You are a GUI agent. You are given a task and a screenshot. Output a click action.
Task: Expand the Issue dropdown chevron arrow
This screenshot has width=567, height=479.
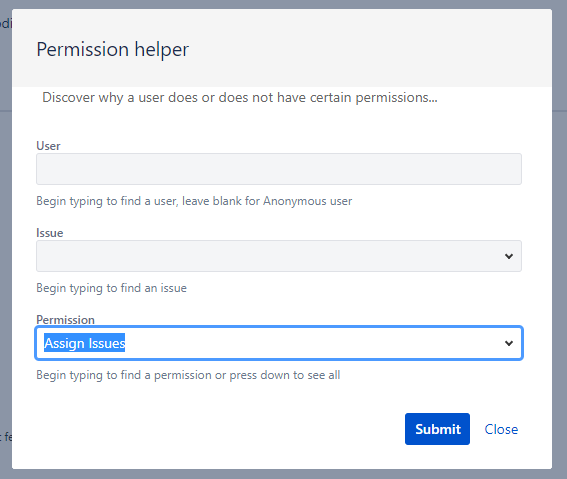coord(508,256)
